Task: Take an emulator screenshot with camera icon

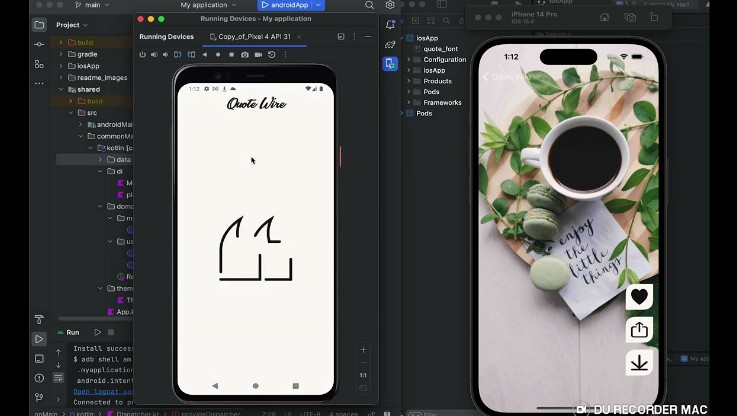Action: 245,55
